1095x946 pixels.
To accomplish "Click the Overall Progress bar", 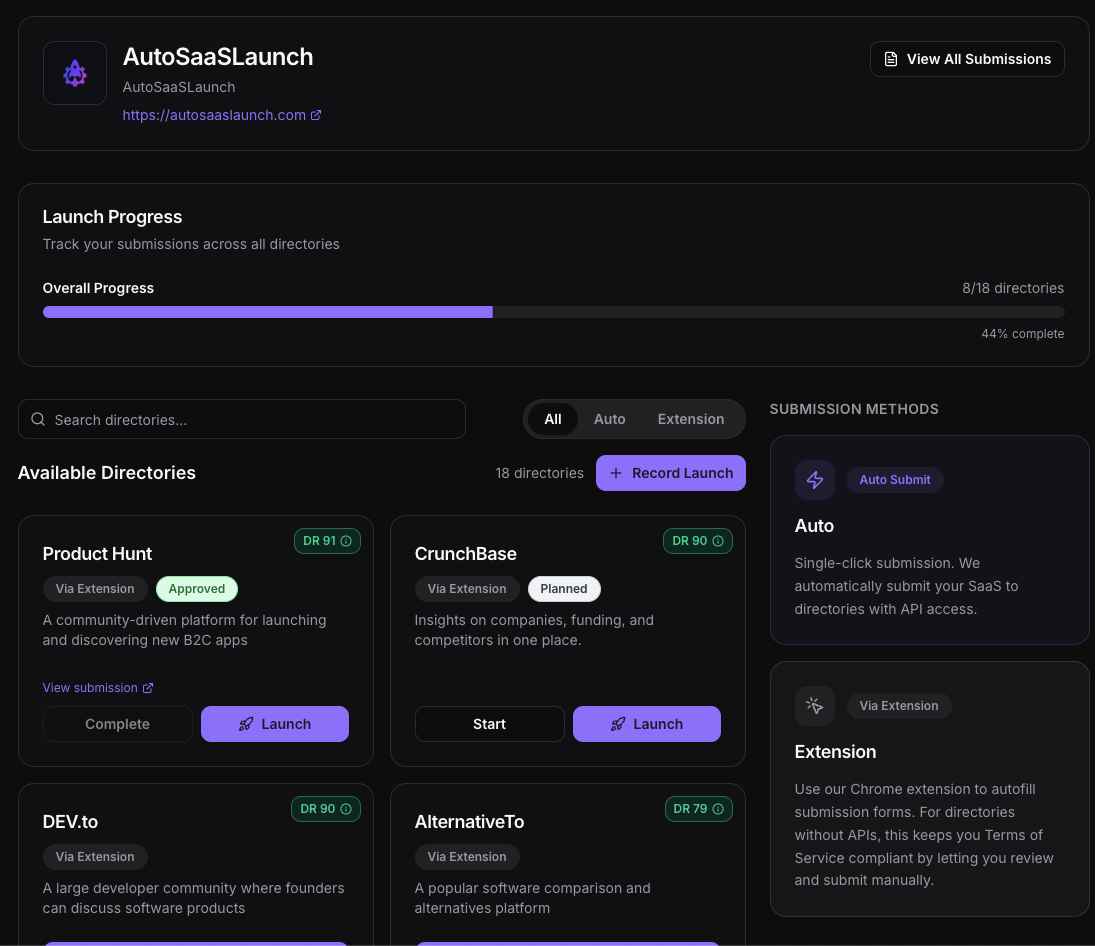I will click(553, 311).
